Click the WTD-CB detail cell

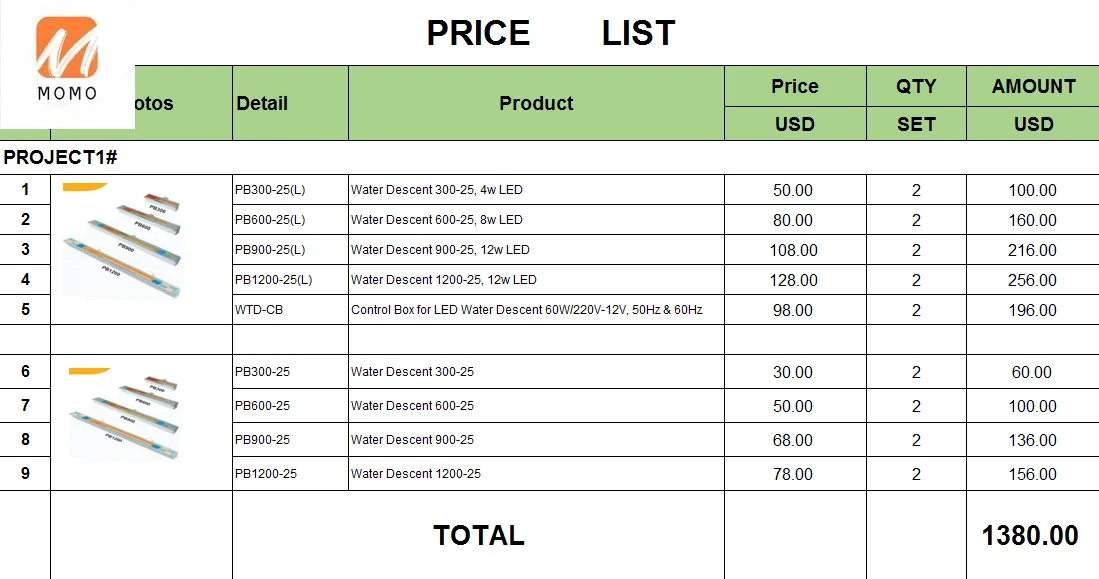click(x=259, y=310)
